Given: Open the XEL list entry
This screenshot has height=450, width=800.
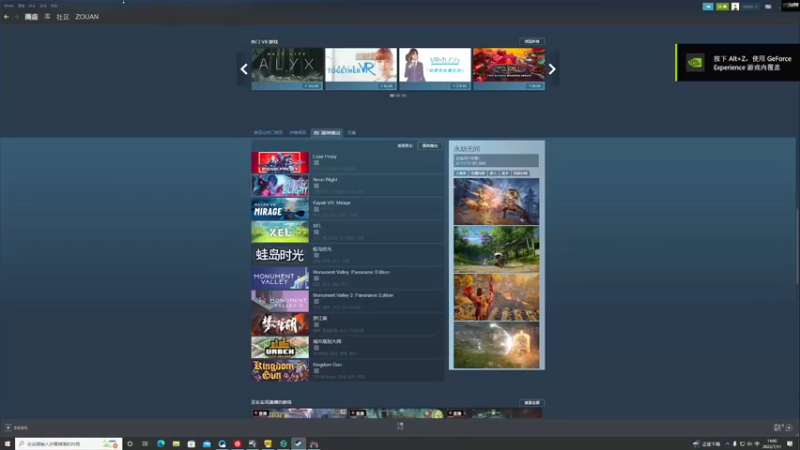Looking at the screenshot, I should pos(347,232).
